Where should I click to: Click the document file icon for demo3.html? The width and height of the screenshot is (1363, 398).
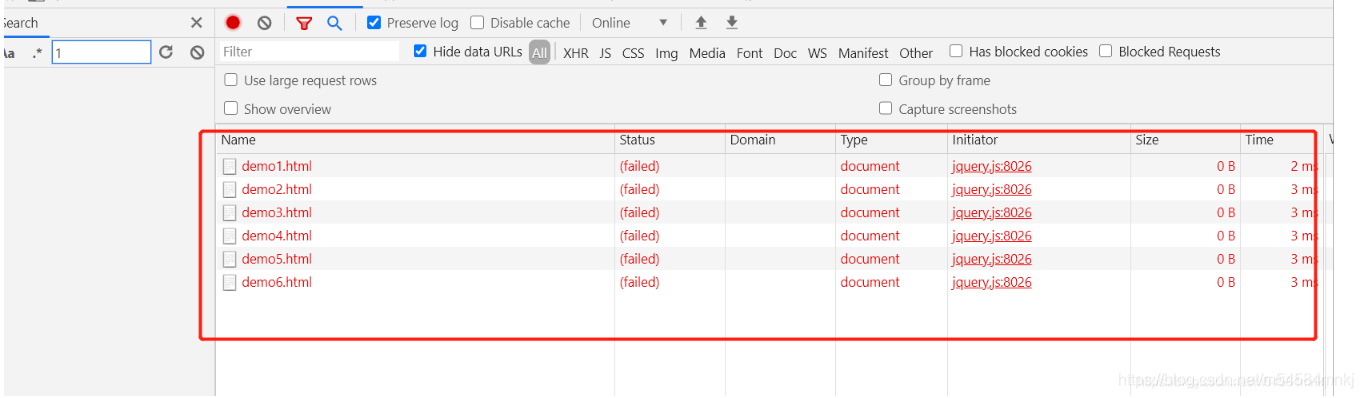(229, 212)
